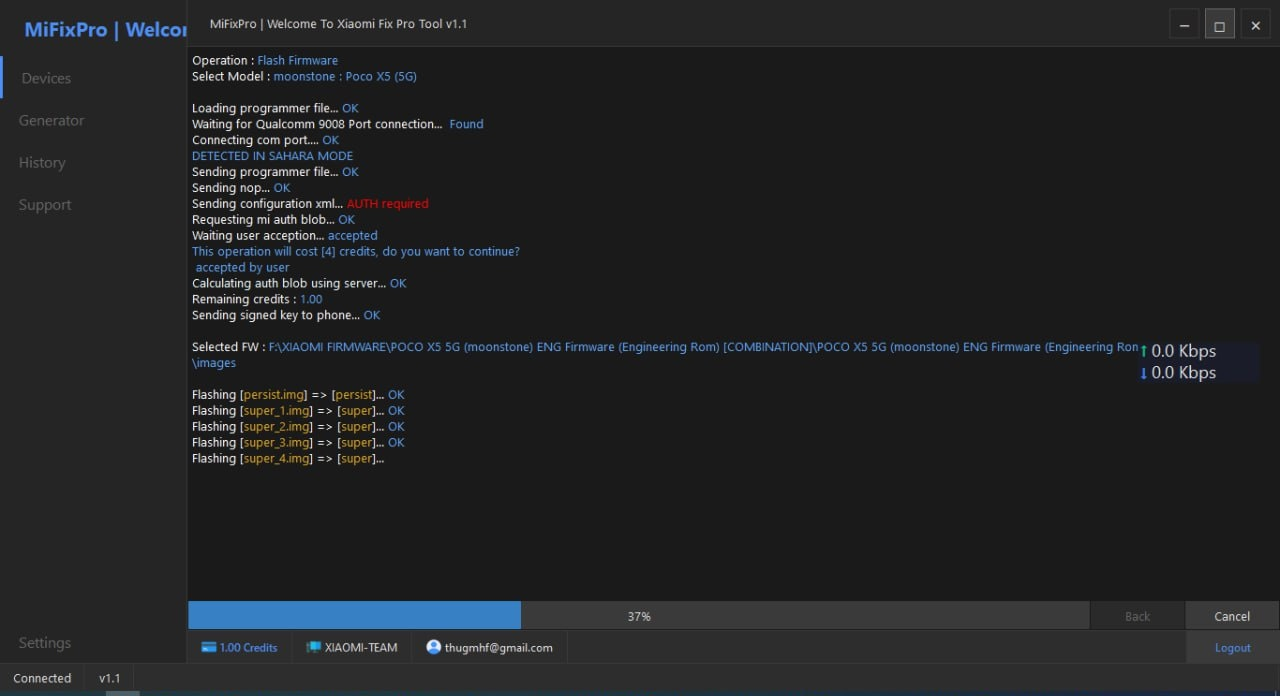Click 'This operation will cost [4] credits' line
1281x696 pixels.
pyautogui.click(x=356, y=252)
